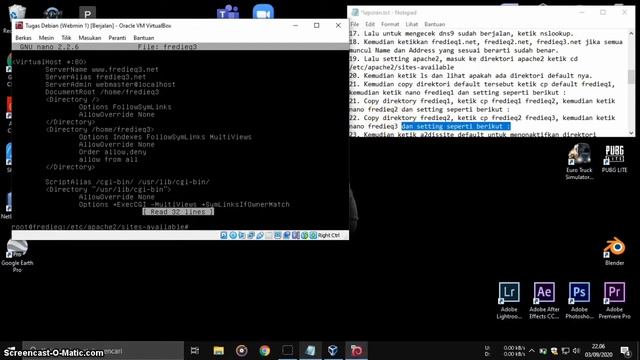Click the Right Ctrl host key label
Image resolution: width=640 pixels, height=360 pixels.
pos(329,235)
